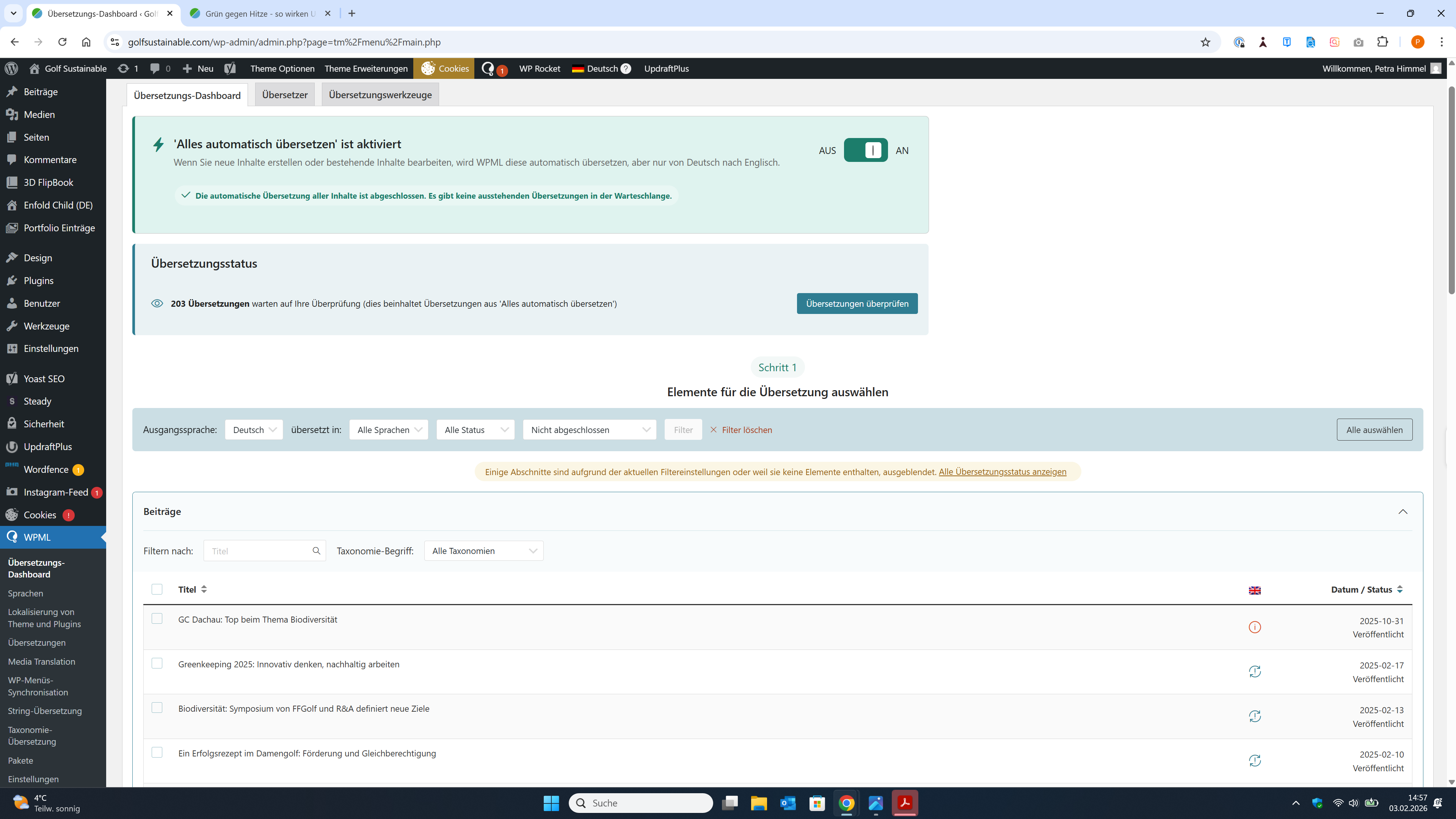Click the Übersetzungen überprüfen button
This screenshot has height=819, width=1456.
coord(857,303)
